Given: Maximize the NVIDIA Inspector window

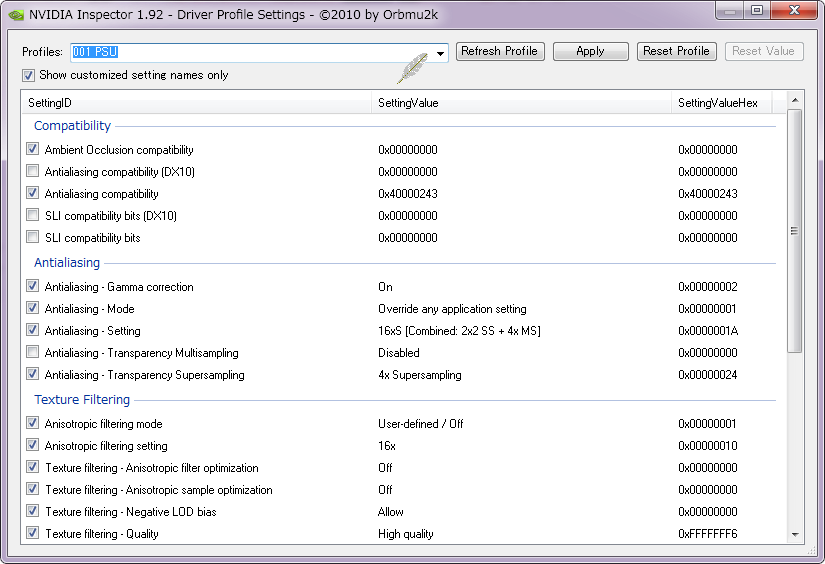Looking at the screenshot, I should click(x=757, y=11).
